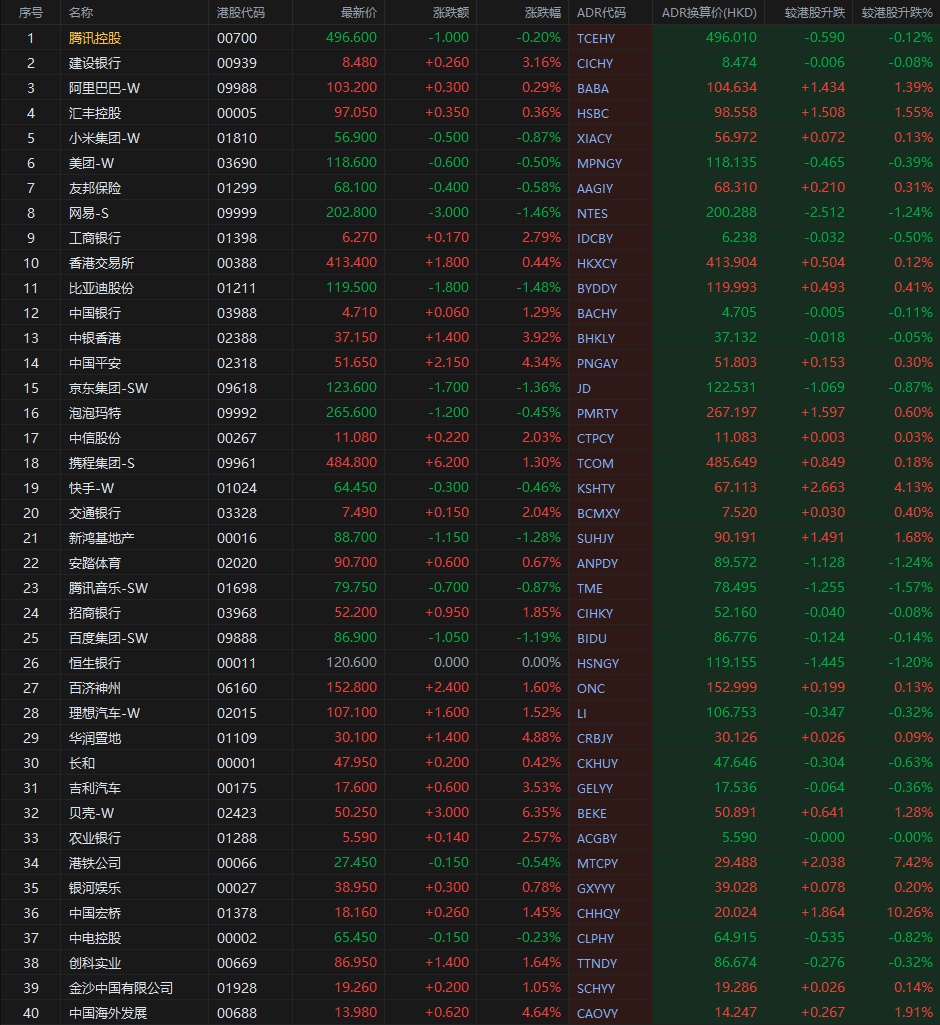The image size is (940, 1025).
Task: Click 安踏体育 stock name
Action: click(95, 563)
